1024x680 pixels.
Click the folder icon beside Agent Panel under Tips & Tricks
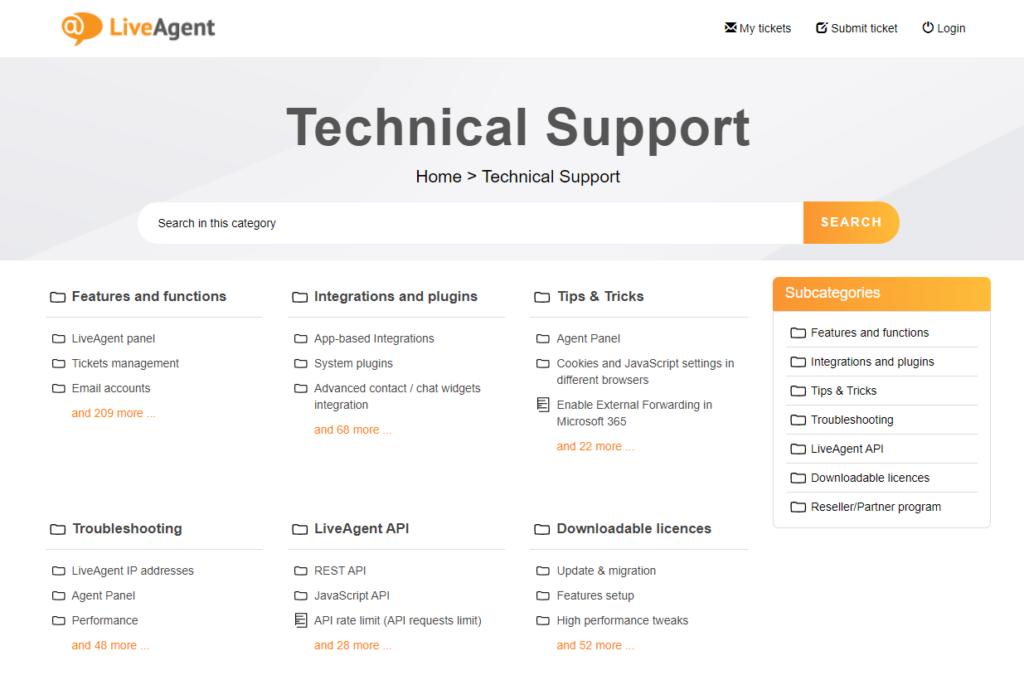[x=541, y=338]
